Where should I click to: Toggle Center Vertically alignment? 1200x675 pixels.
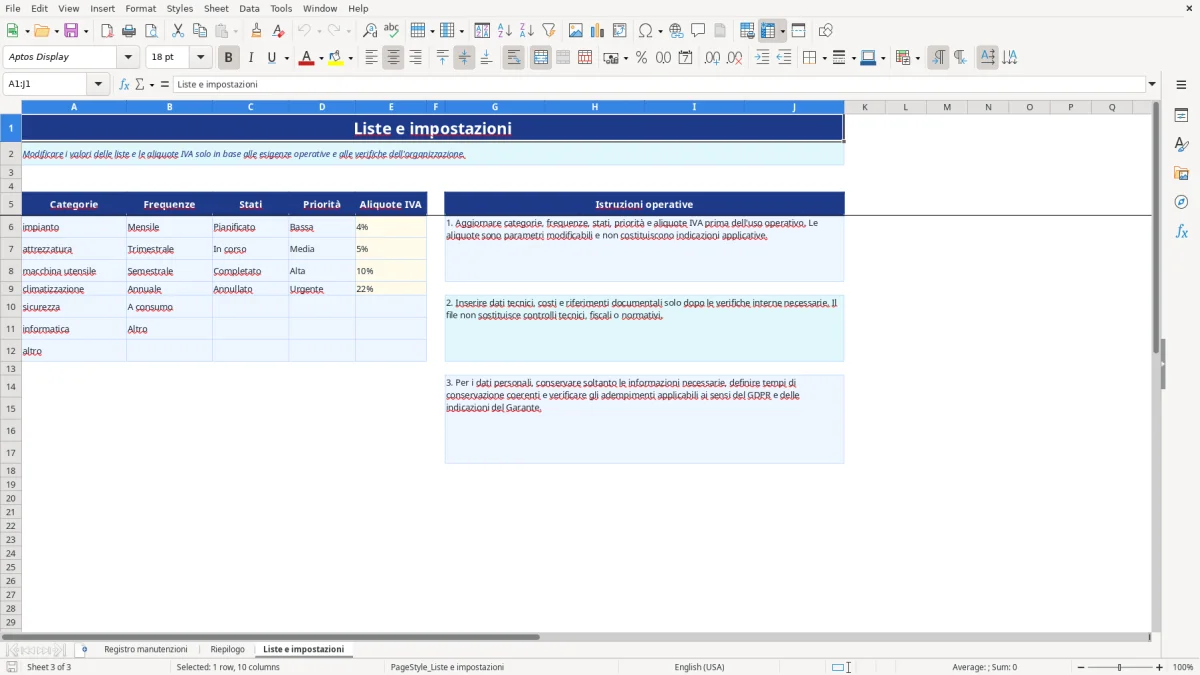pyautogui.click(x=464, y=58)
